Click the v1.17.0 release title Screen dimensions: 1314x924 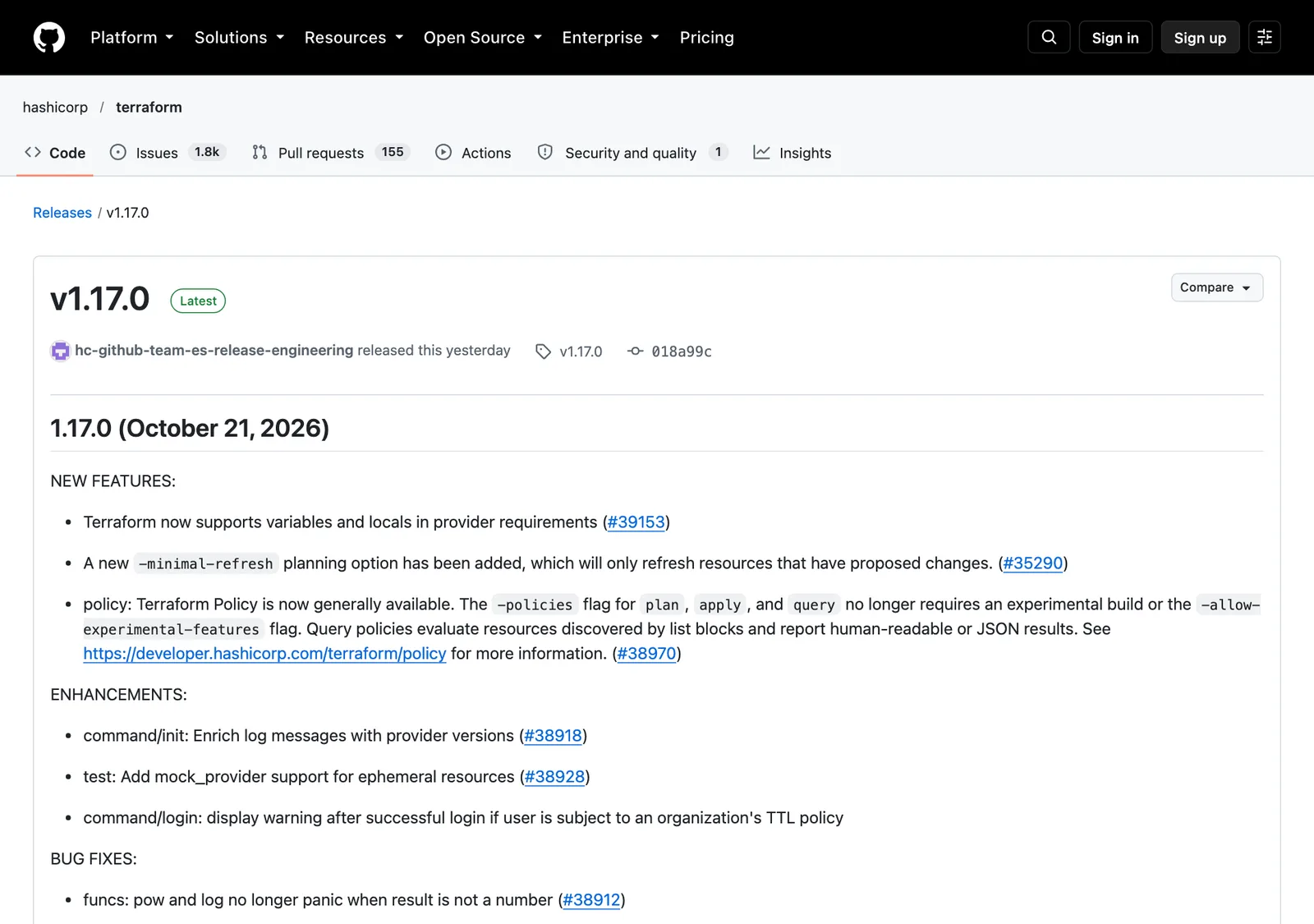100,299
